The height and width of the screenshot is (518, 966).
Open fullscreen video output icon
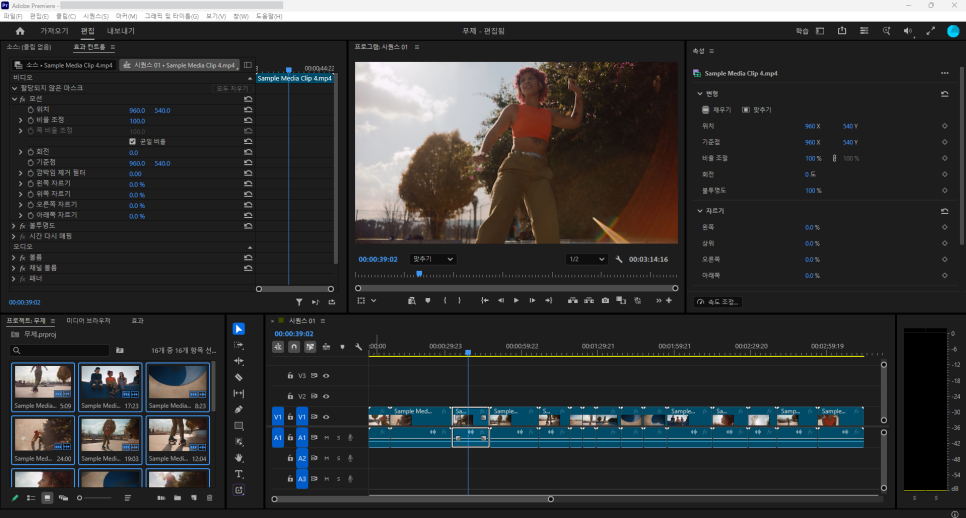pyautogui.click(x=930, y=31)
